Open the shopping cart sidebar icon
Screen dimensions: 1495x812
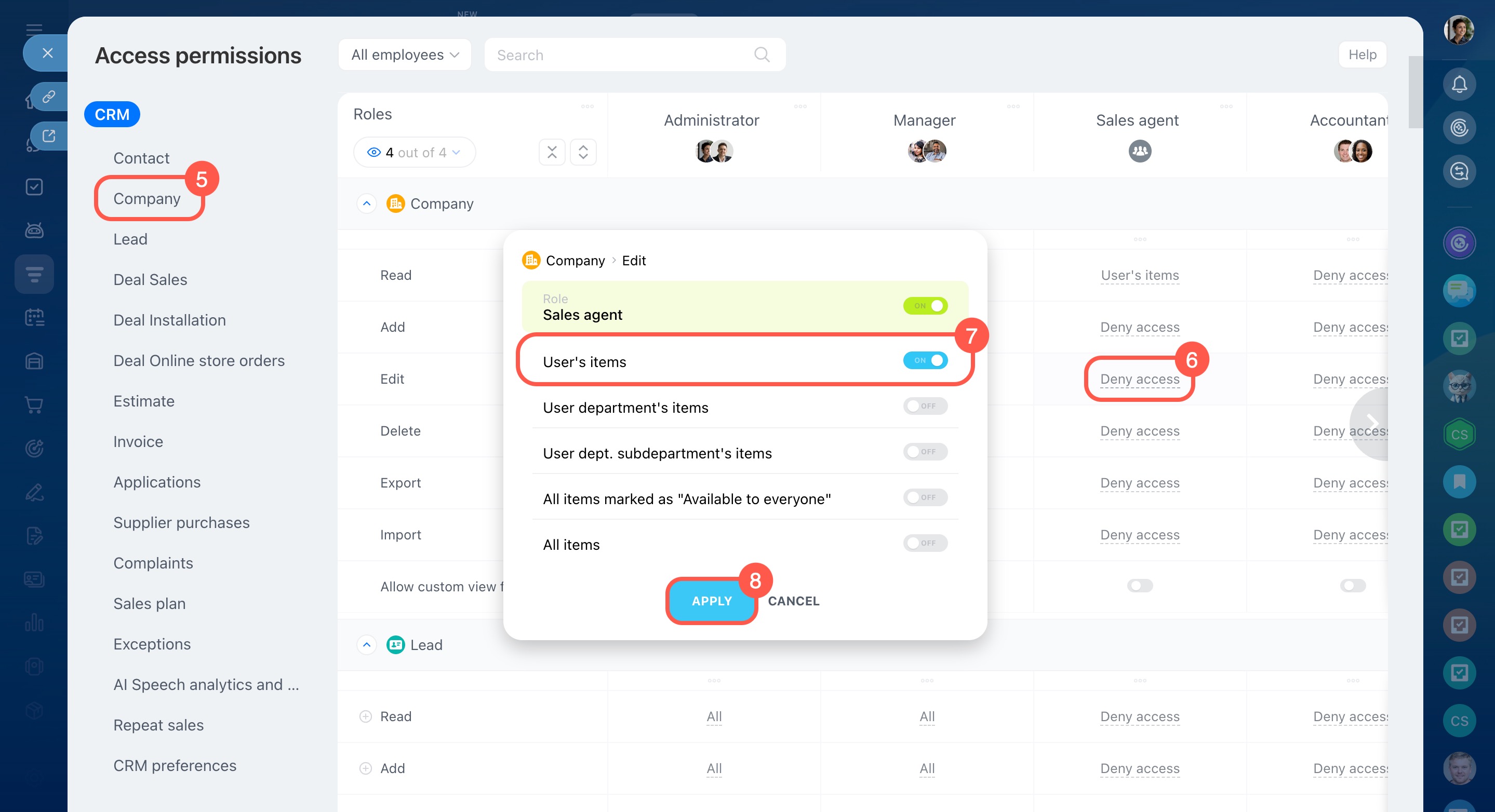coord(34,404)
